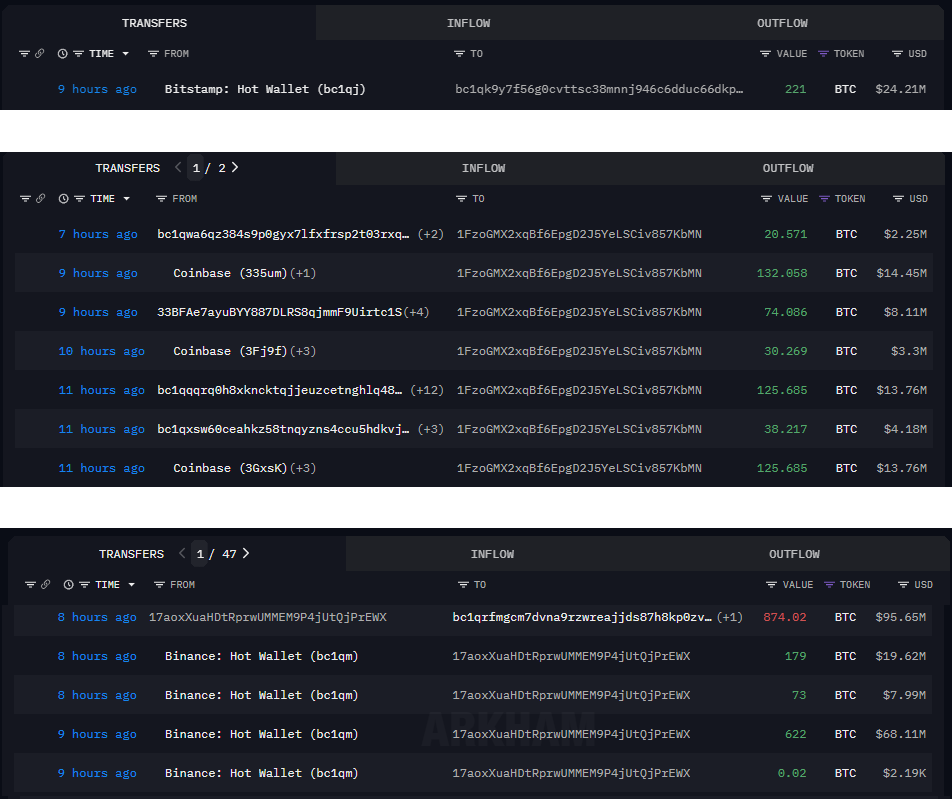
Task: Go to next page in 1 / 2 transfers
Action: click(x=235, y=168)
